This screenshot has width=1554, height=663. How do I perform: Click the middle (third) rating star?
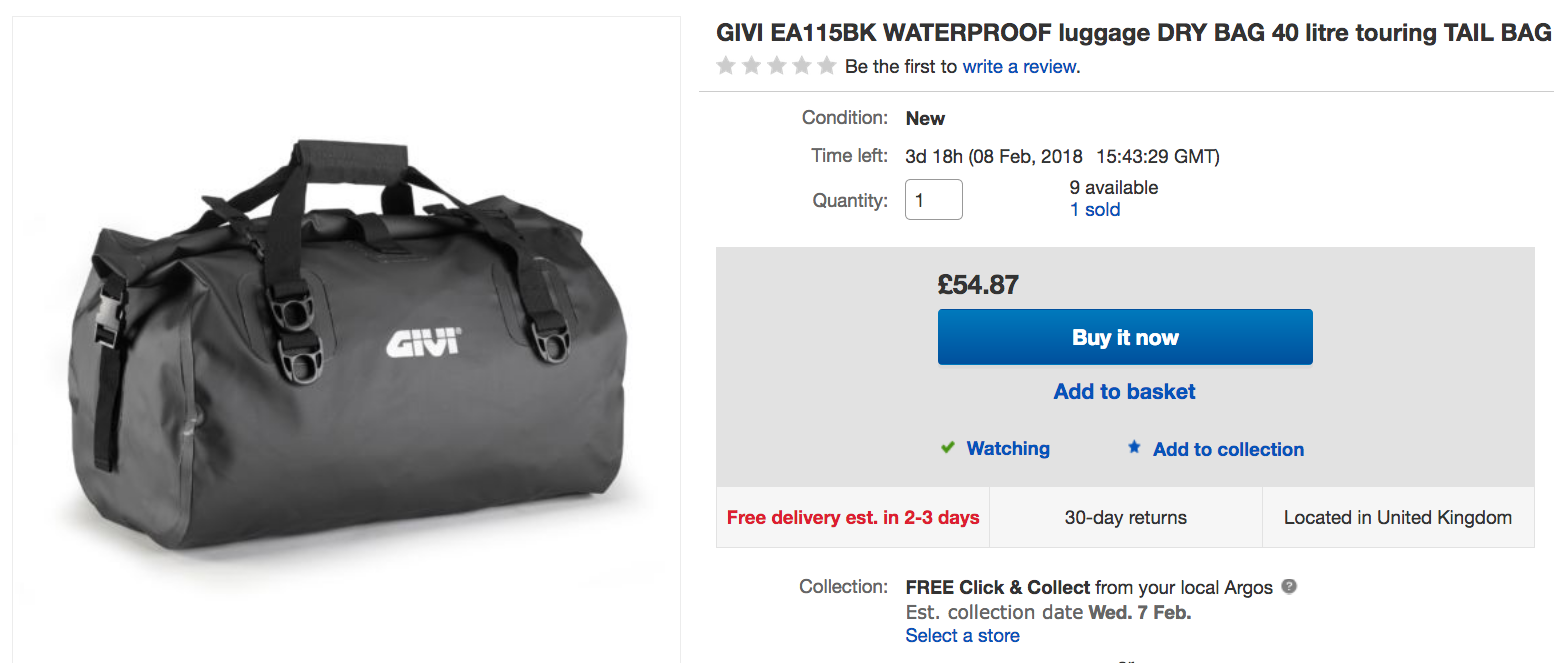tap(776, 67)
